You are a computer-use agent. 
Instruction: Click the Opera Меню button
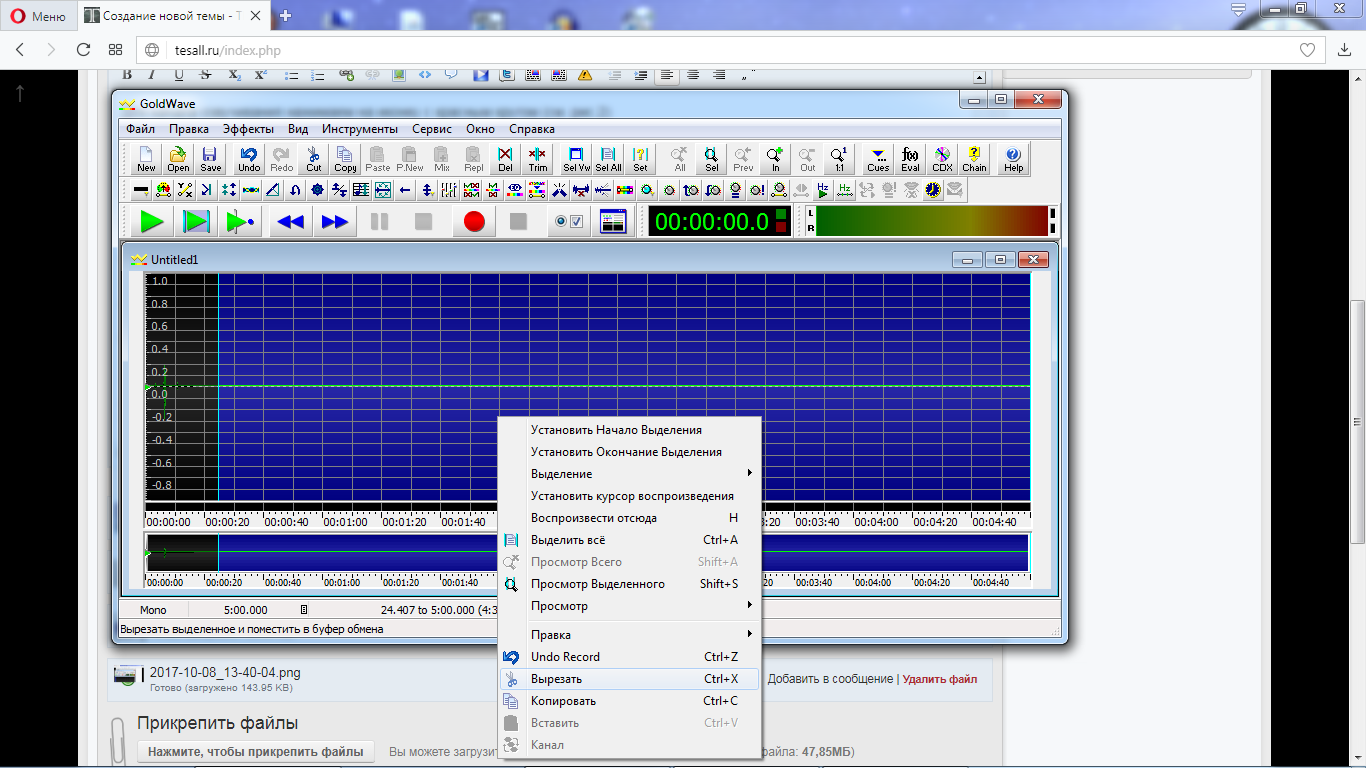click(x=37, y=17)
